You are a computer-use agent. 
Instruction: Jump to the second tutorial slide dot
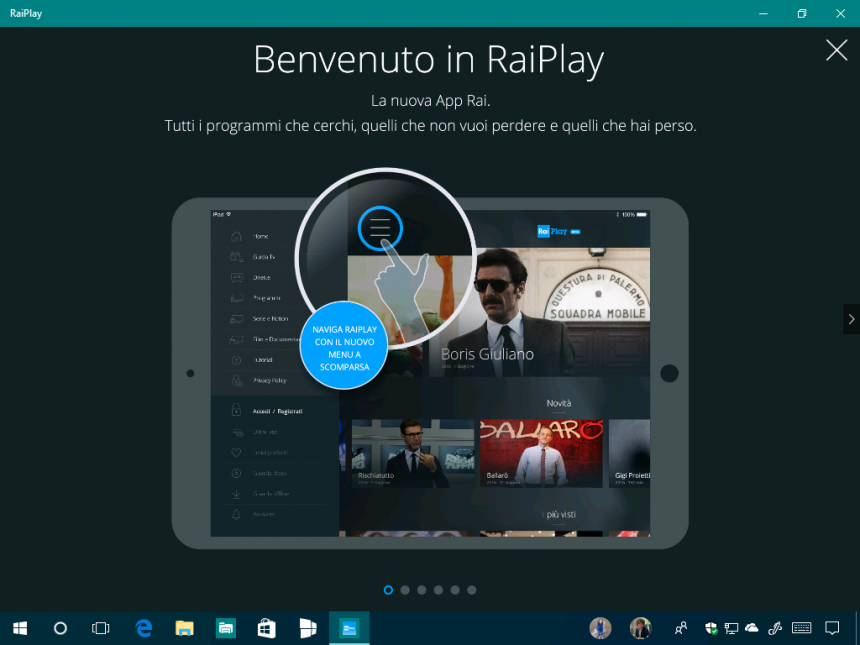pos(405,590)
